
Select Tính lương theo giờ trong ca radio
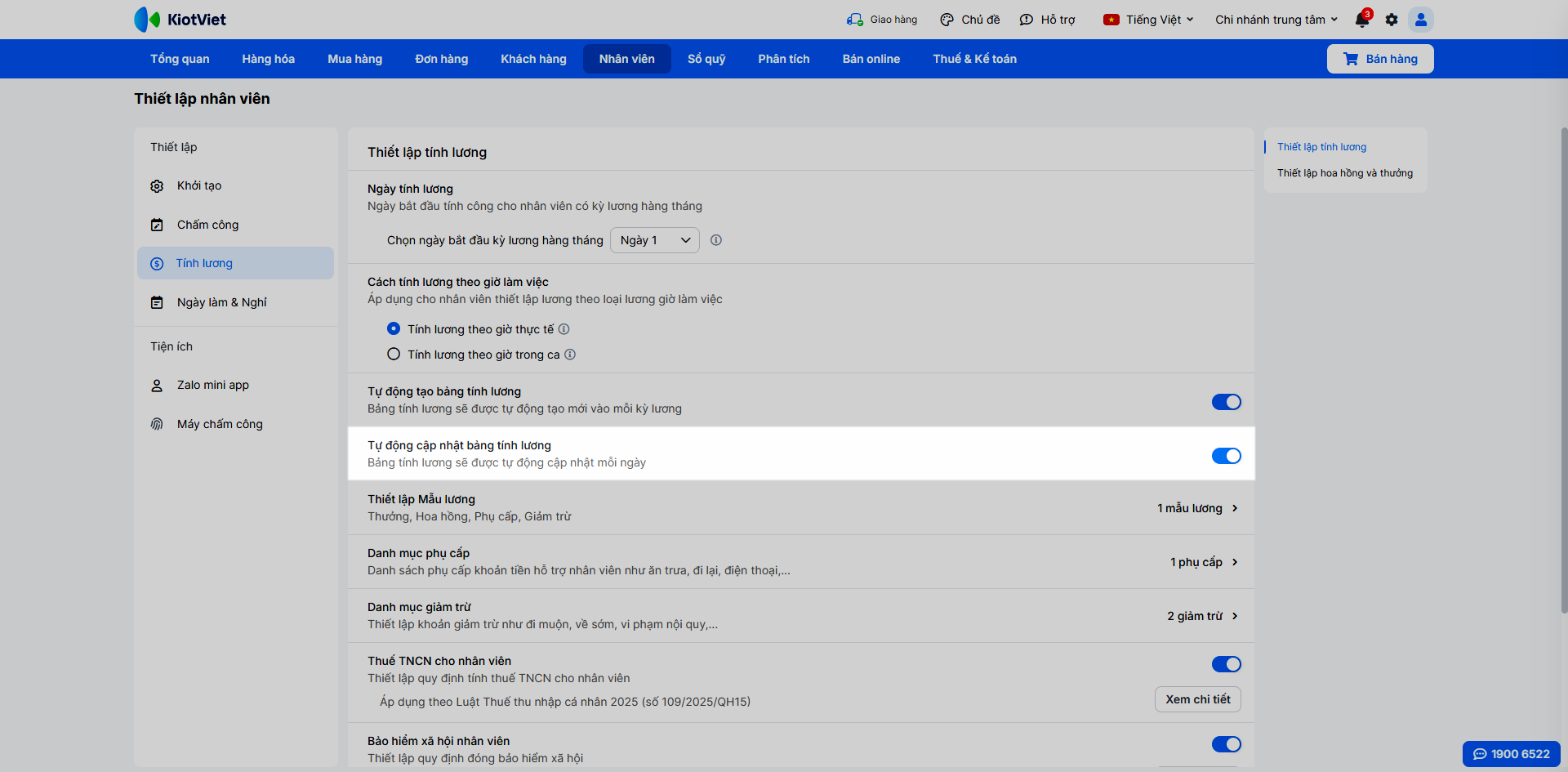tap(394, 355)
